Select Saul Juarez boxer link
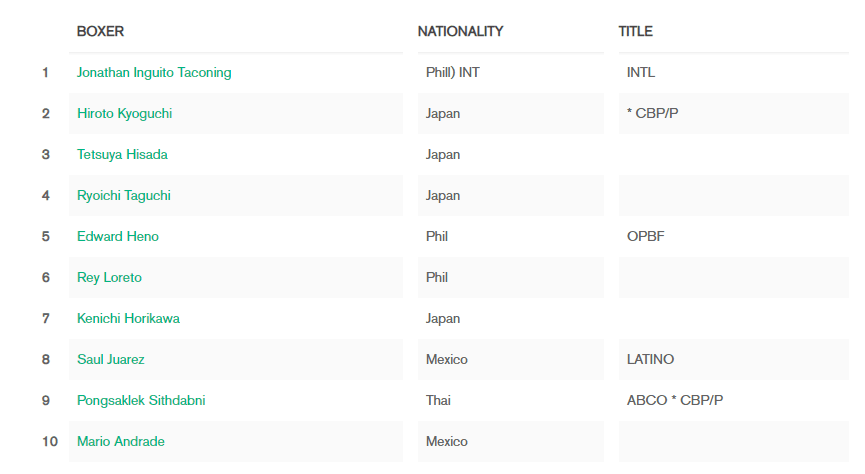 click(x=111, y=359)
